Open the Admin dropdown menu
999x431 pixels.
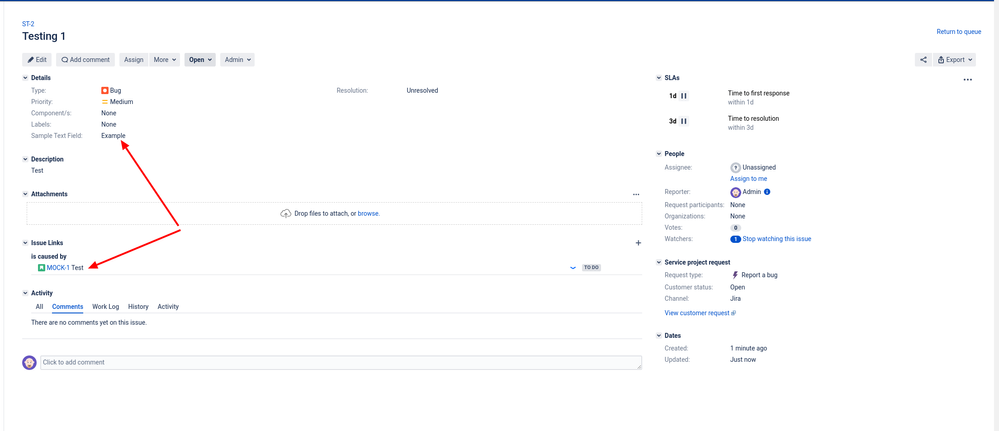pos(238,60)
